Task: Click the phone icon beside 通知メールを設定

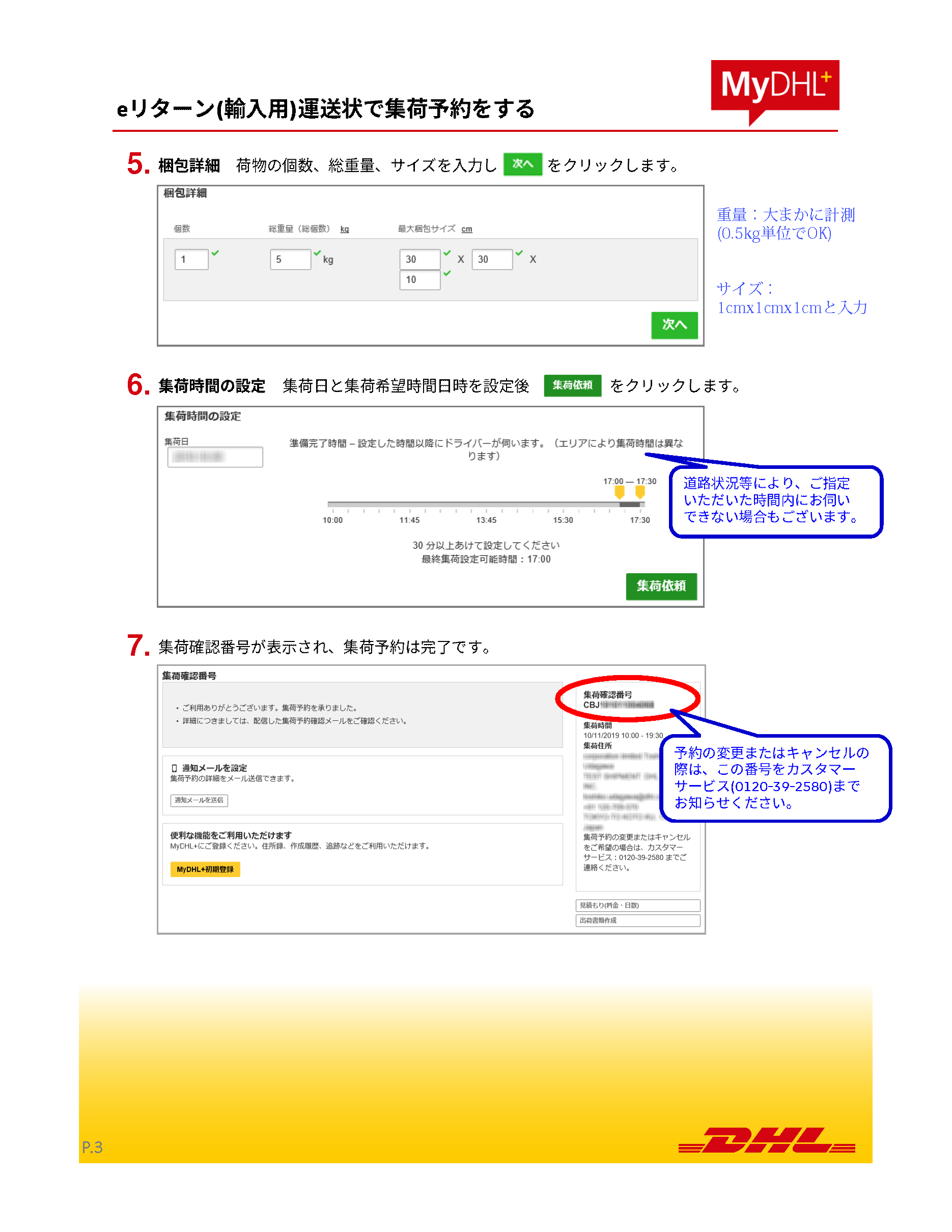Action: 174,768
